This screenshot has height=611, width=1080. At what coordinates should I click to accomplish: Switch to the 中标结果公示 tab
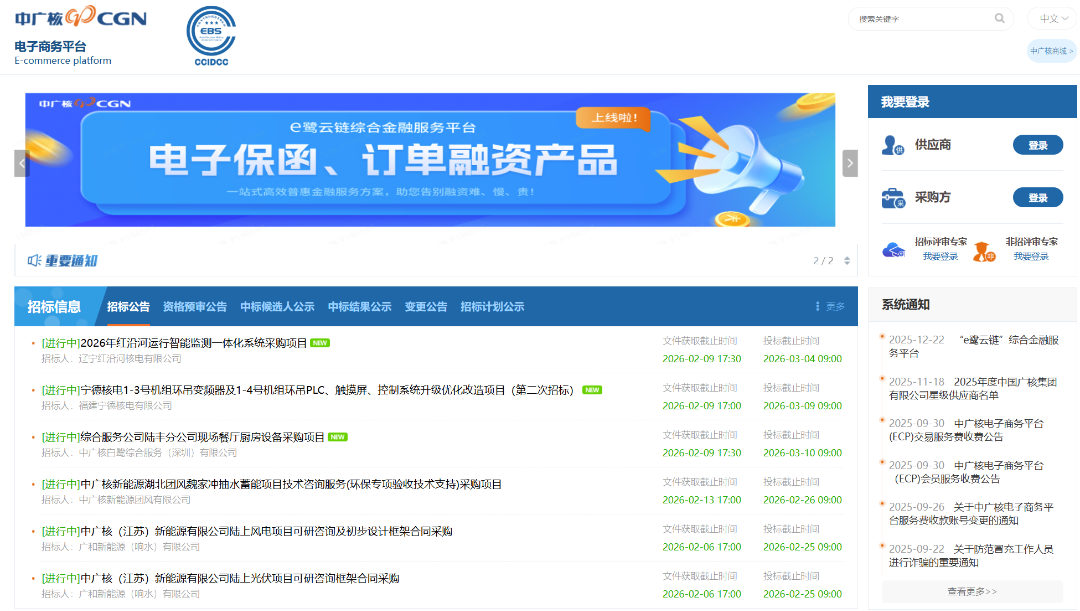click(359, 307)
